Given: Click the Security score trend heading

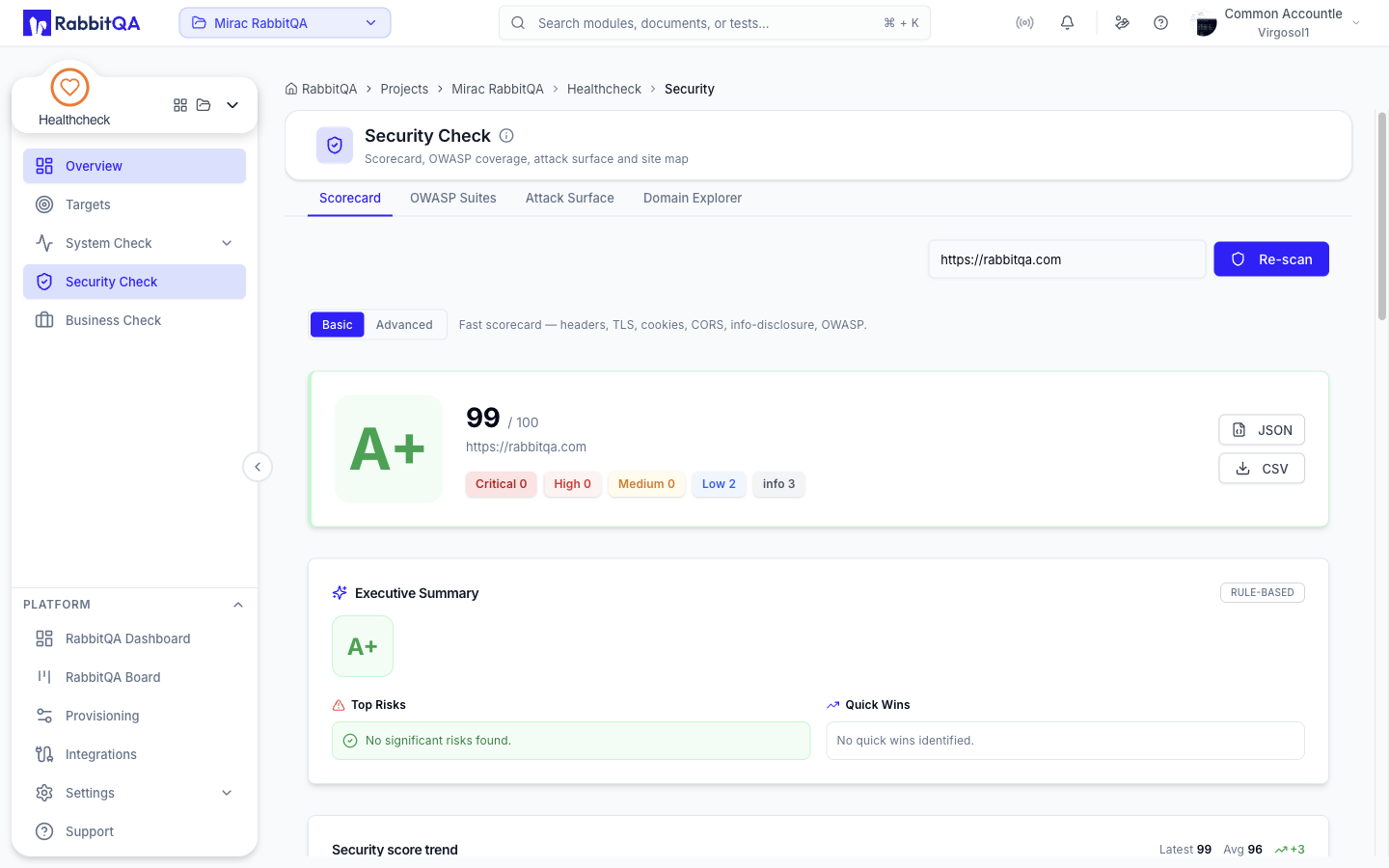Looking at the screenshot, I should click(395, 850).
